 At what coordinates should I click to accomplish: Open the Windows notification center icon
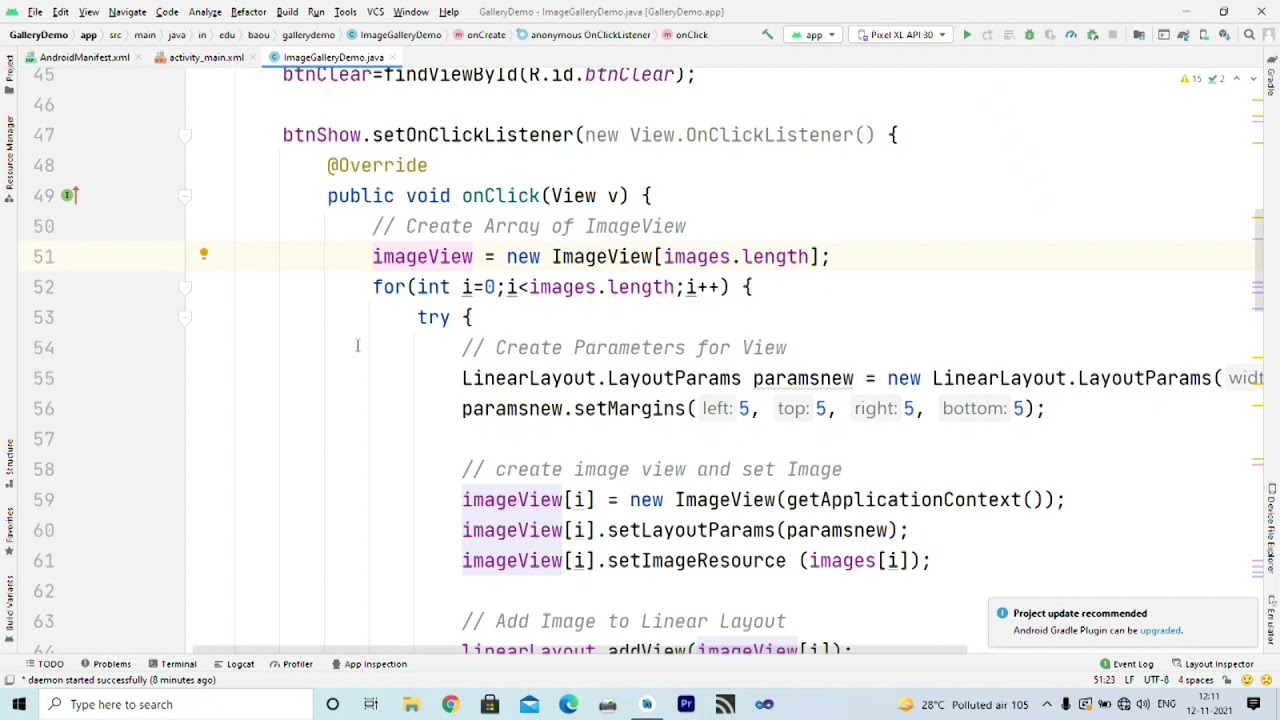point(1254,704)
